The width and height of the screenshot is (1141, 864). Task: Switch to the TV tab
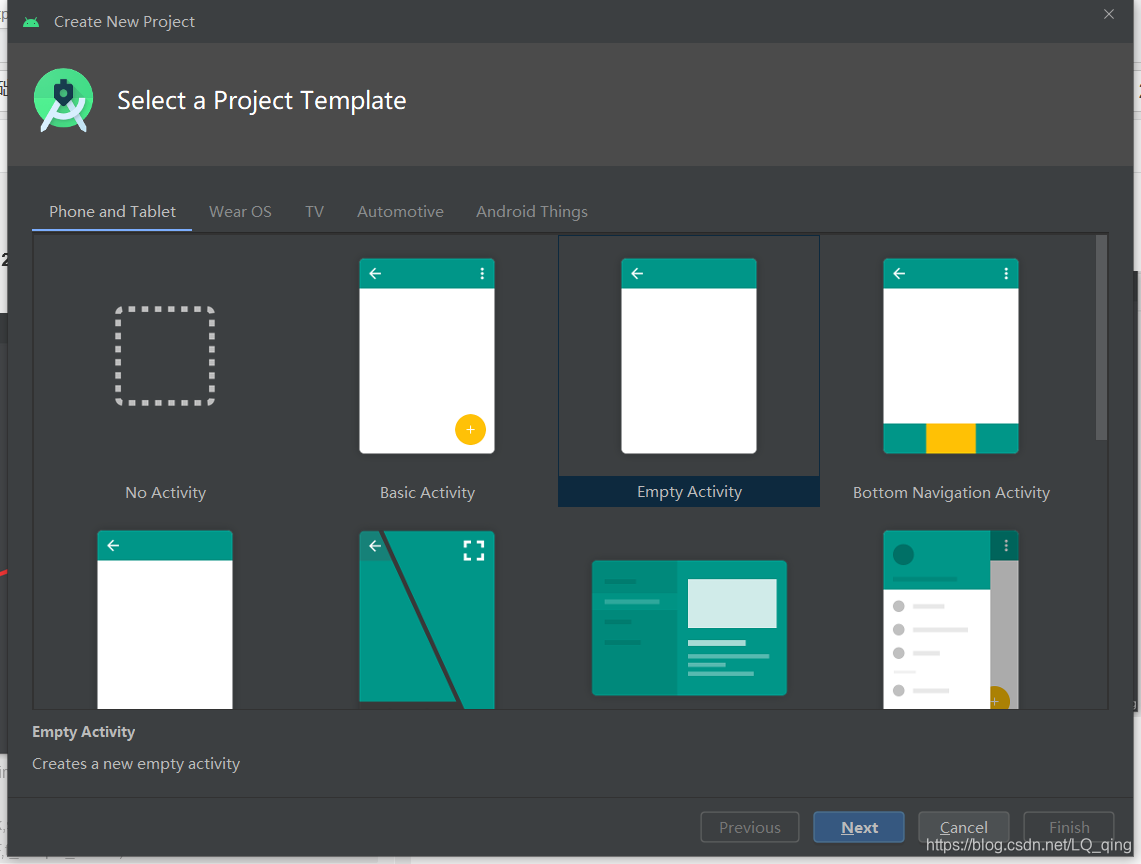(314, 212)
